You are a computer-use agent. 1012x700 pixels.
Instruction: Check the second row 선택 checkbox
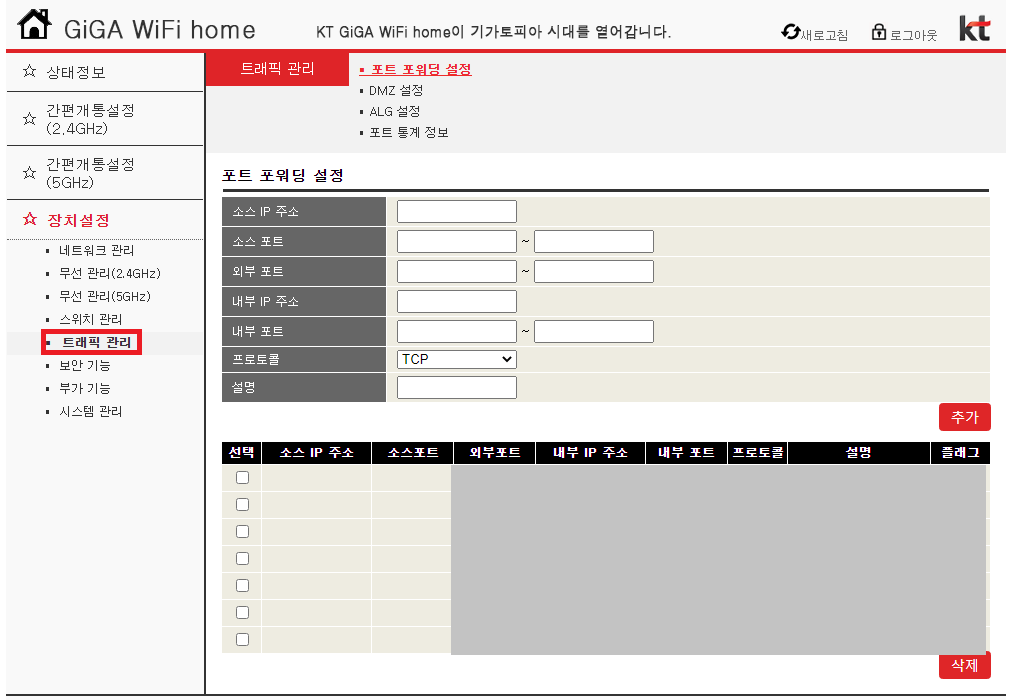[x=243, y=505]
